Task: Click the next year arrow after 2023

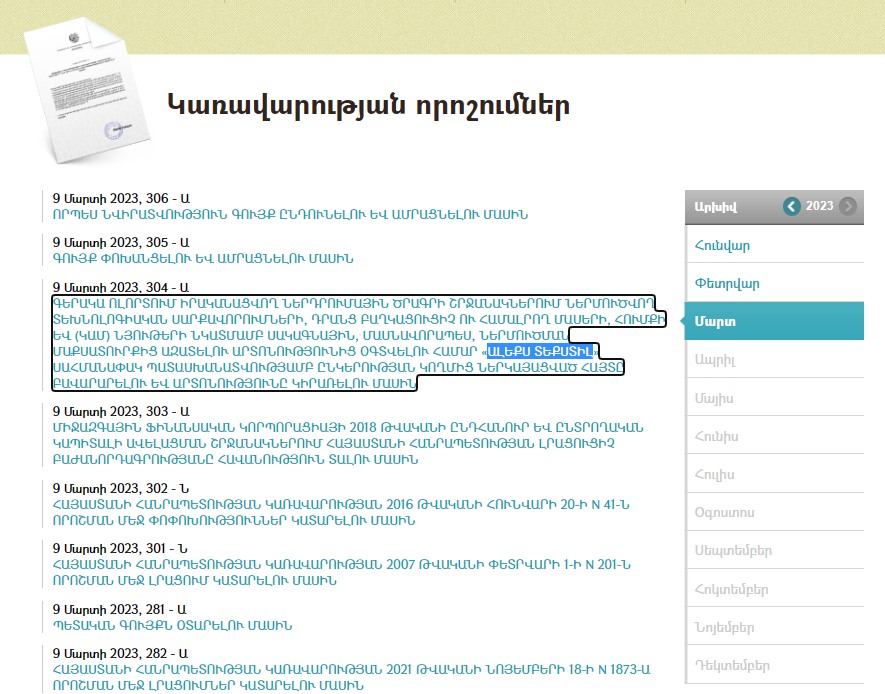Action: 848,206
